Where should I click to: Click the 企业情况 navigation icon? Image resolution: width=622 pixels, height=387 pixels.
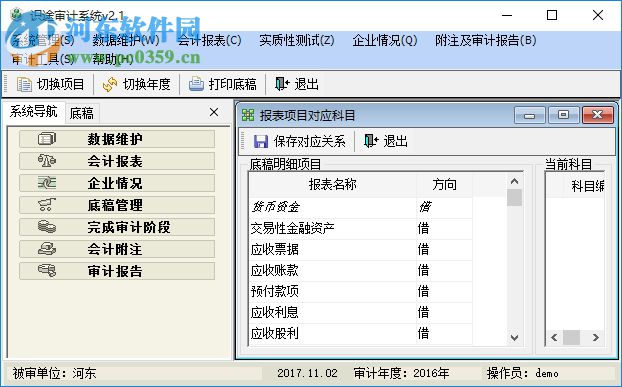click(x=47, y=183)
